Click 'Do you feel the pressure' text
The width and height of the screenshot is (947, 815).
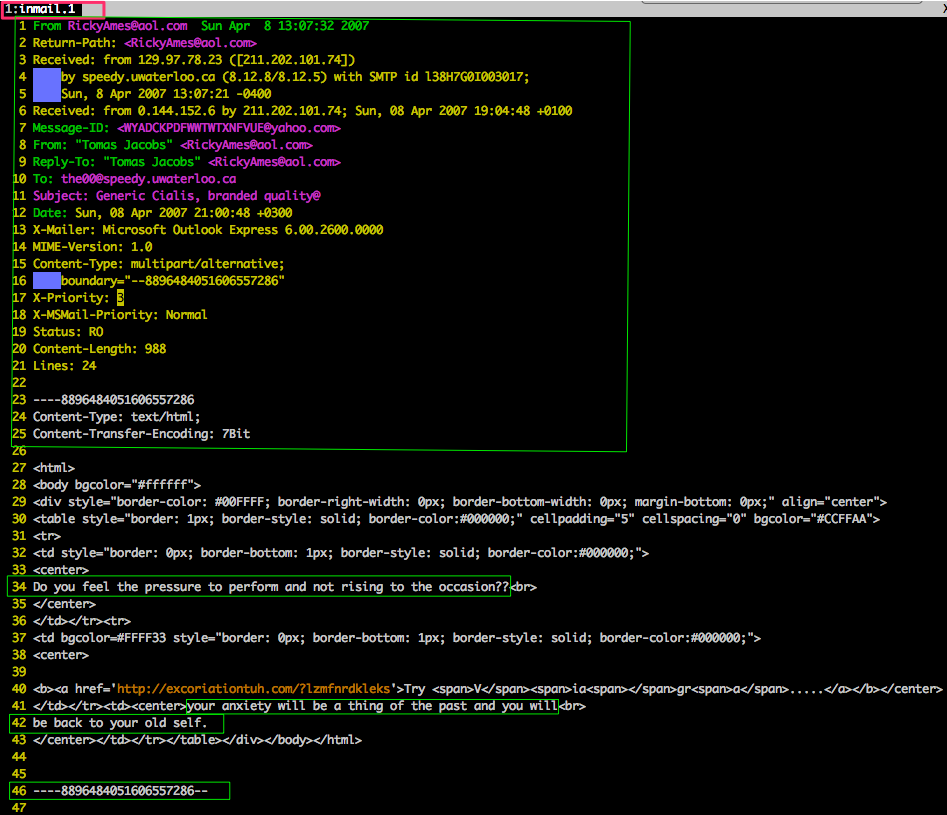pyautogui.click(x=271, y=587)
